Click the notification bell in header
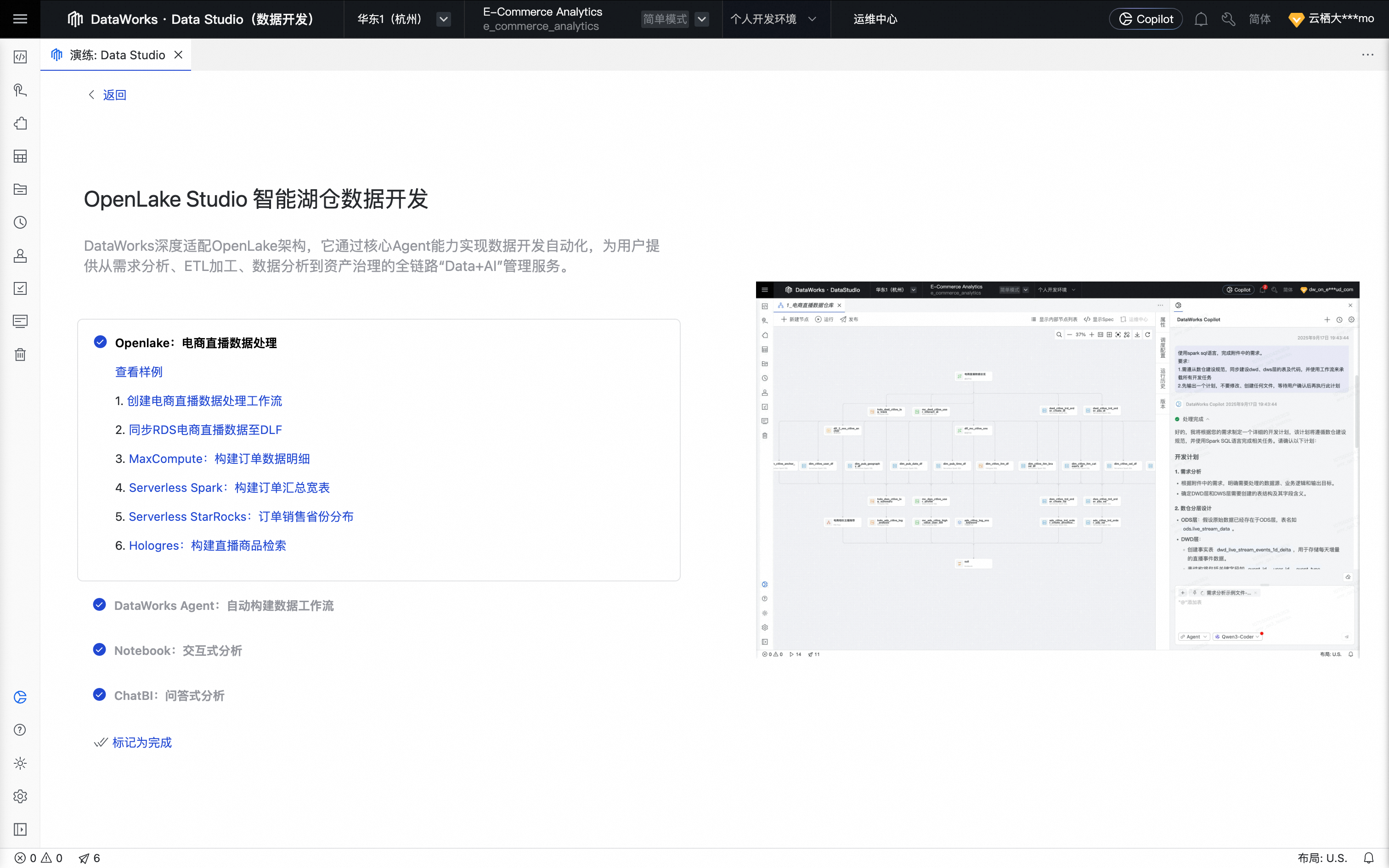The image size is (1389, 868). click(1201, 19)
